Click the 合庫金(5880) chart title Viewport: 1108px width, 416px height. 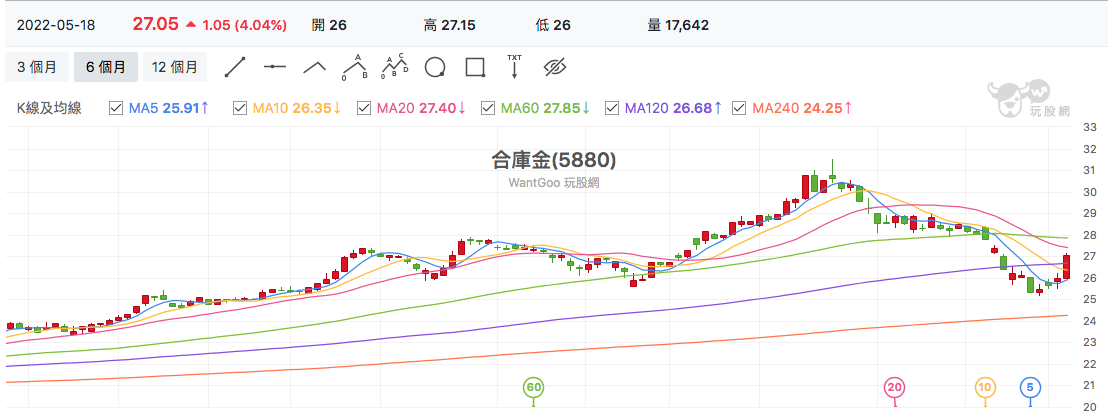click(554, 161)
